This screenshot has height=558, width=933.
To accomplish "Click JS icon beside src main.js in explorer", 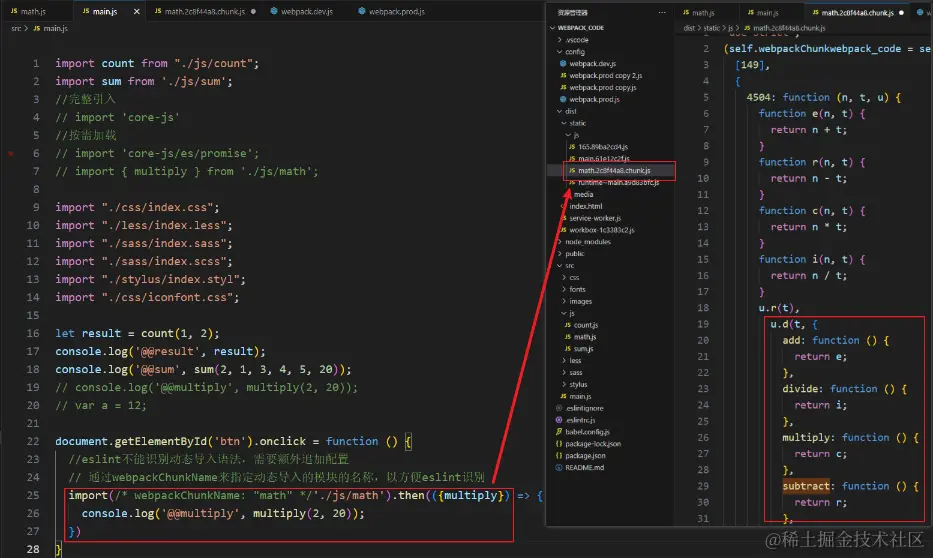I will point(563,396).
